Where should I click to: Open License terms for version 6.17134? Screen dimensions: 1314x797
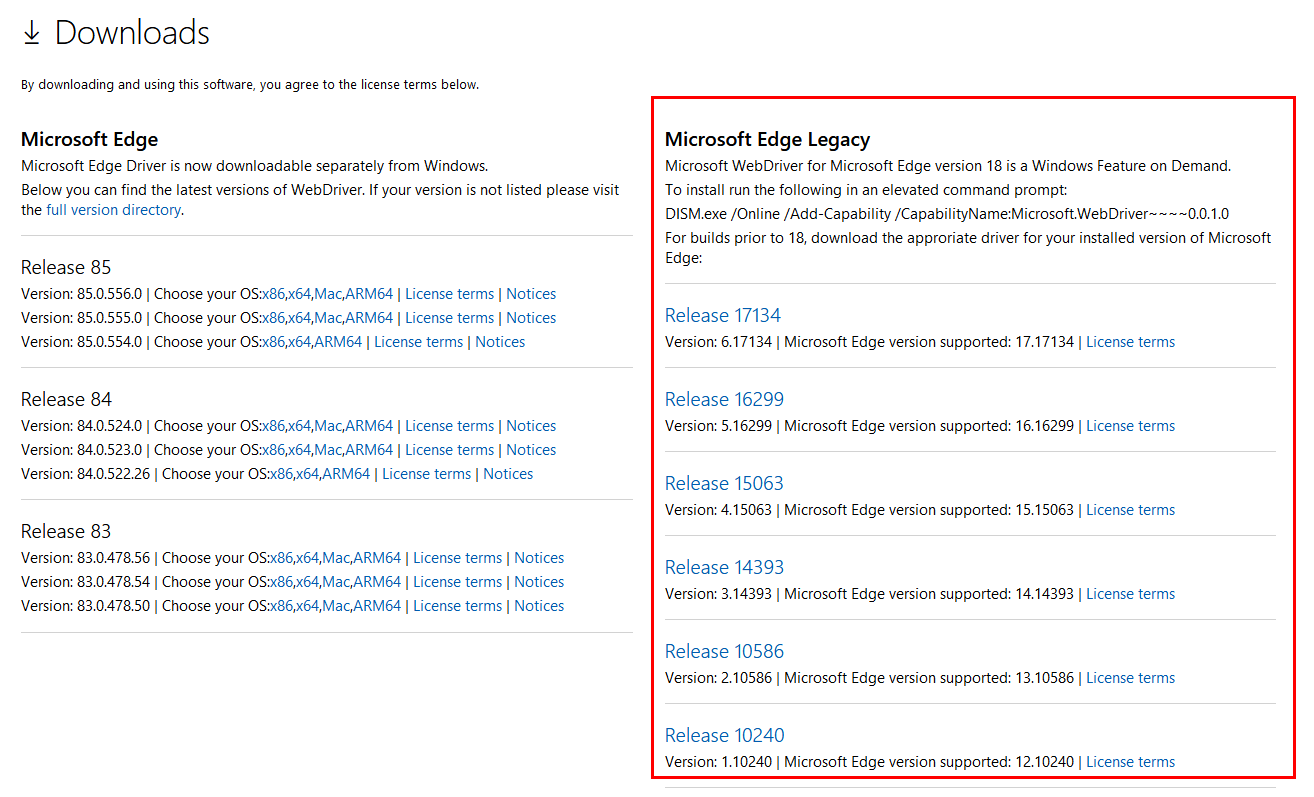[1130, 342]
